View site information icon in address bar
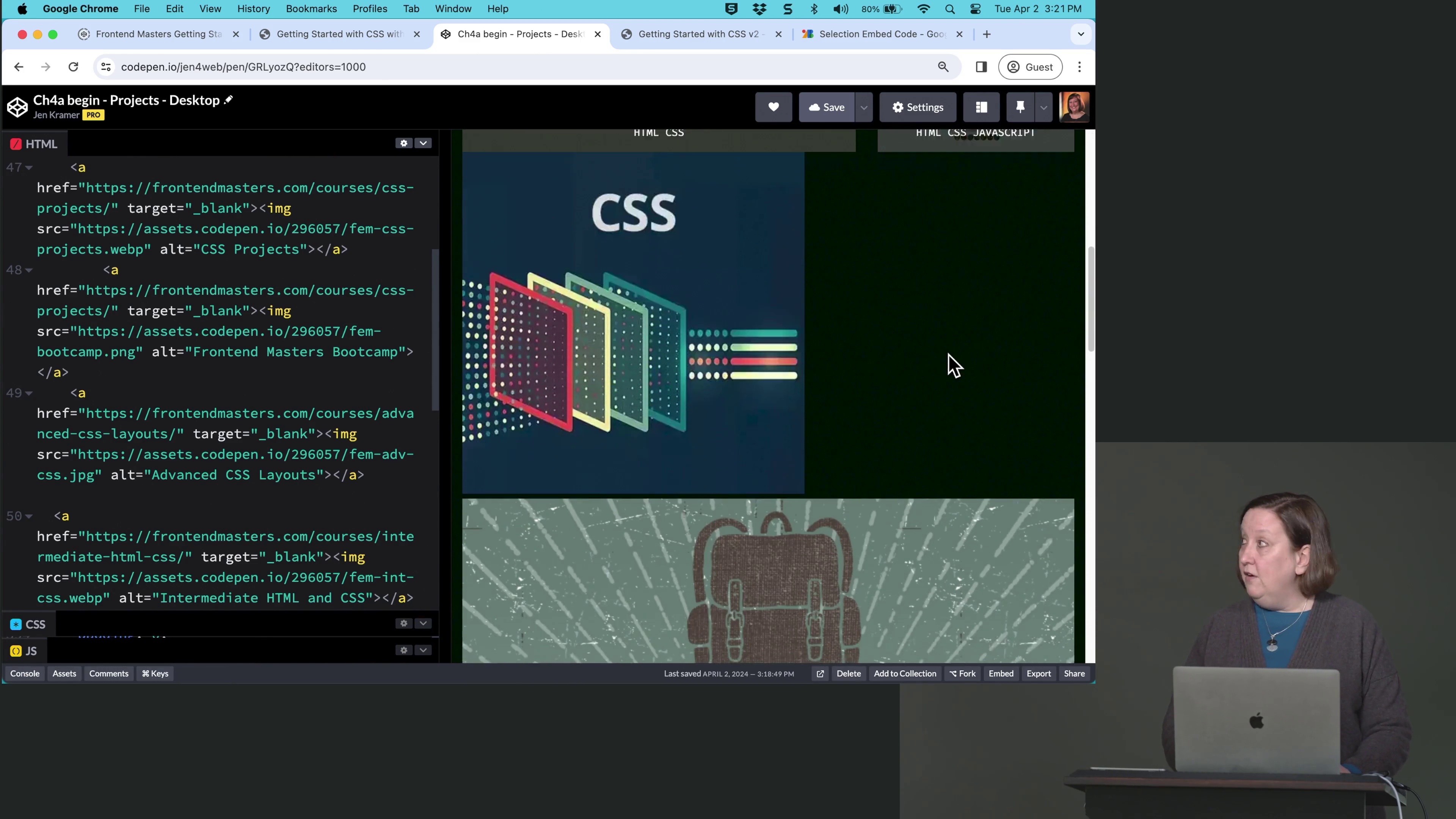The width and height of the screenshot is (1456, 819). [106, 67]
